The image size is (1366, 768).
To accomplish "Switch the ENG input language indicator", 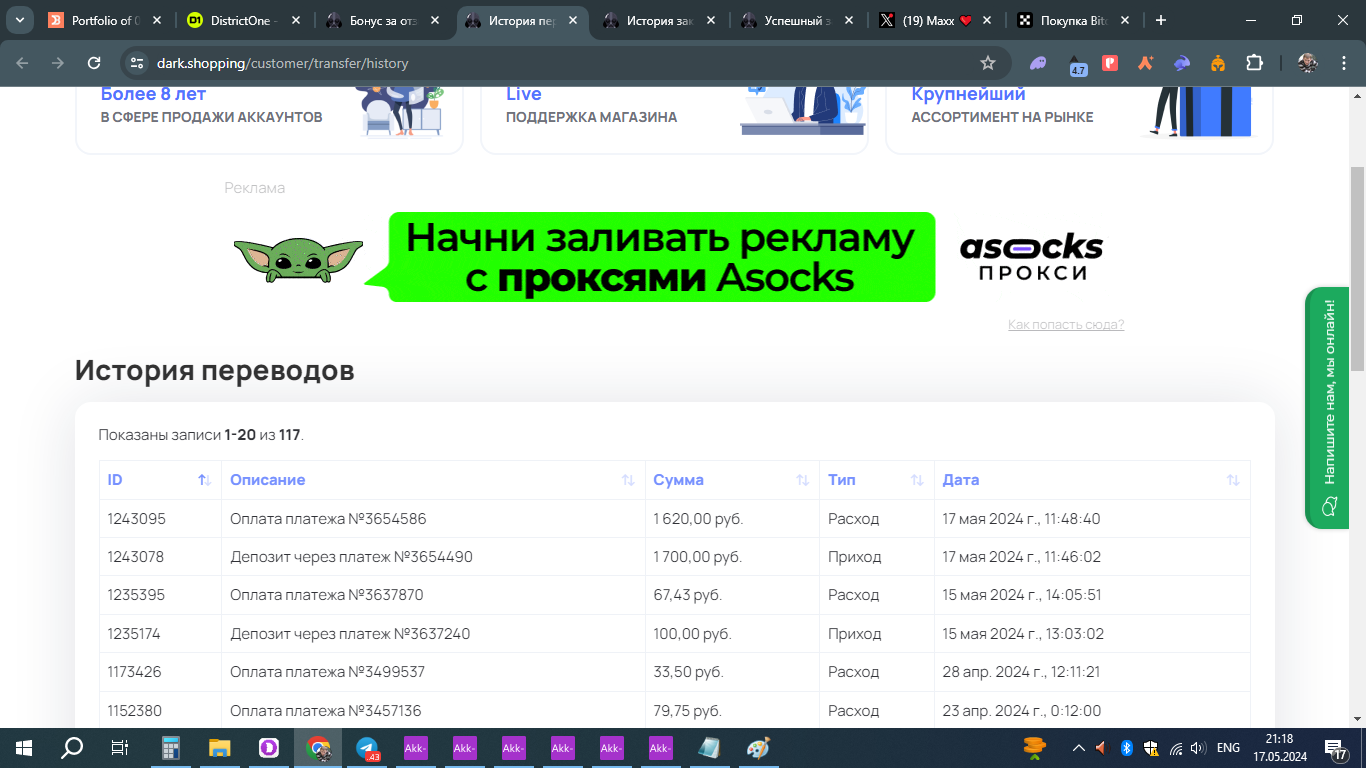I will pos(1229,748).
